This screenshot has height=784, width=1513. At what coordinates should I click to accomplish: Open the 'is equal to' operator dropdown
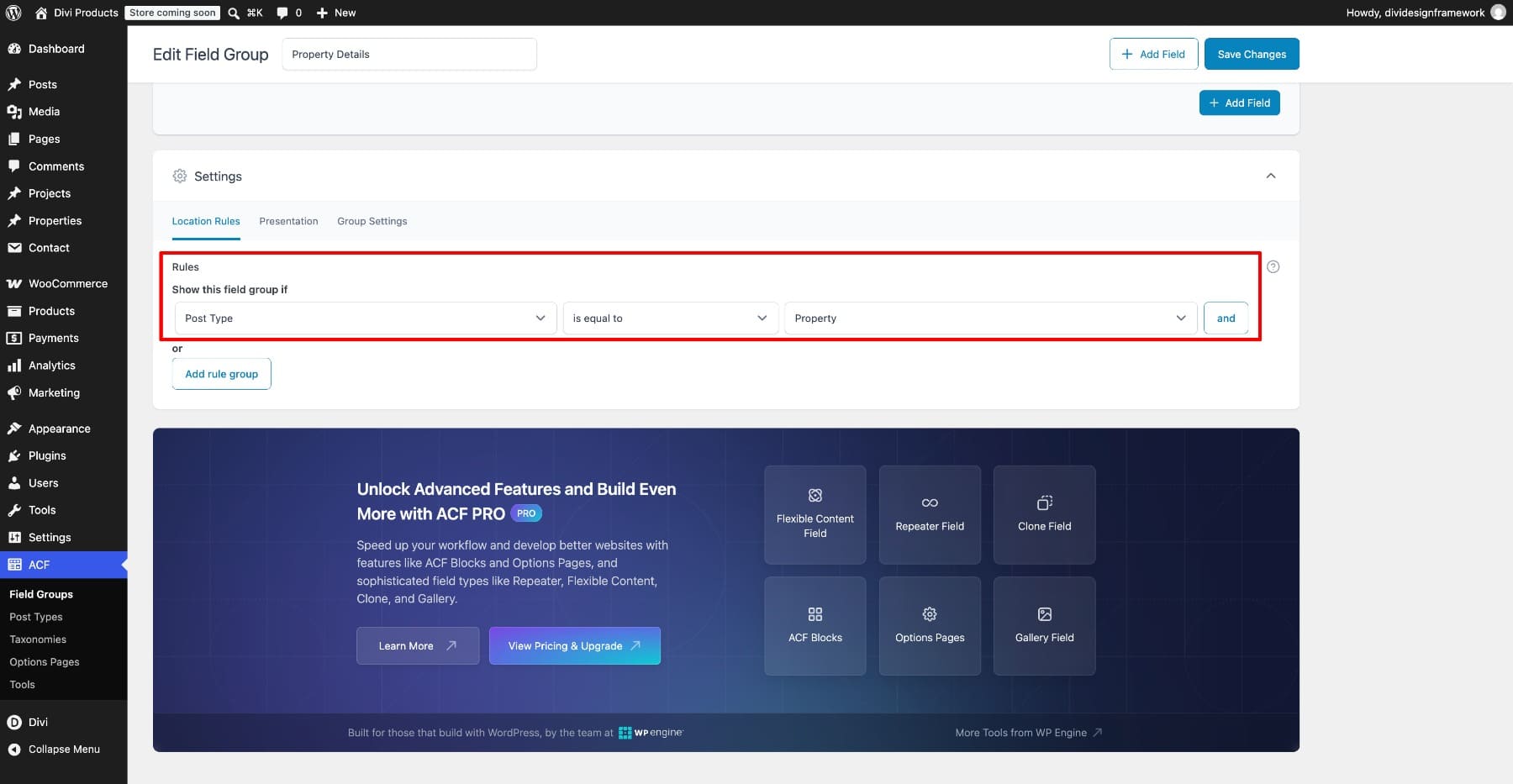click(670, 318)
